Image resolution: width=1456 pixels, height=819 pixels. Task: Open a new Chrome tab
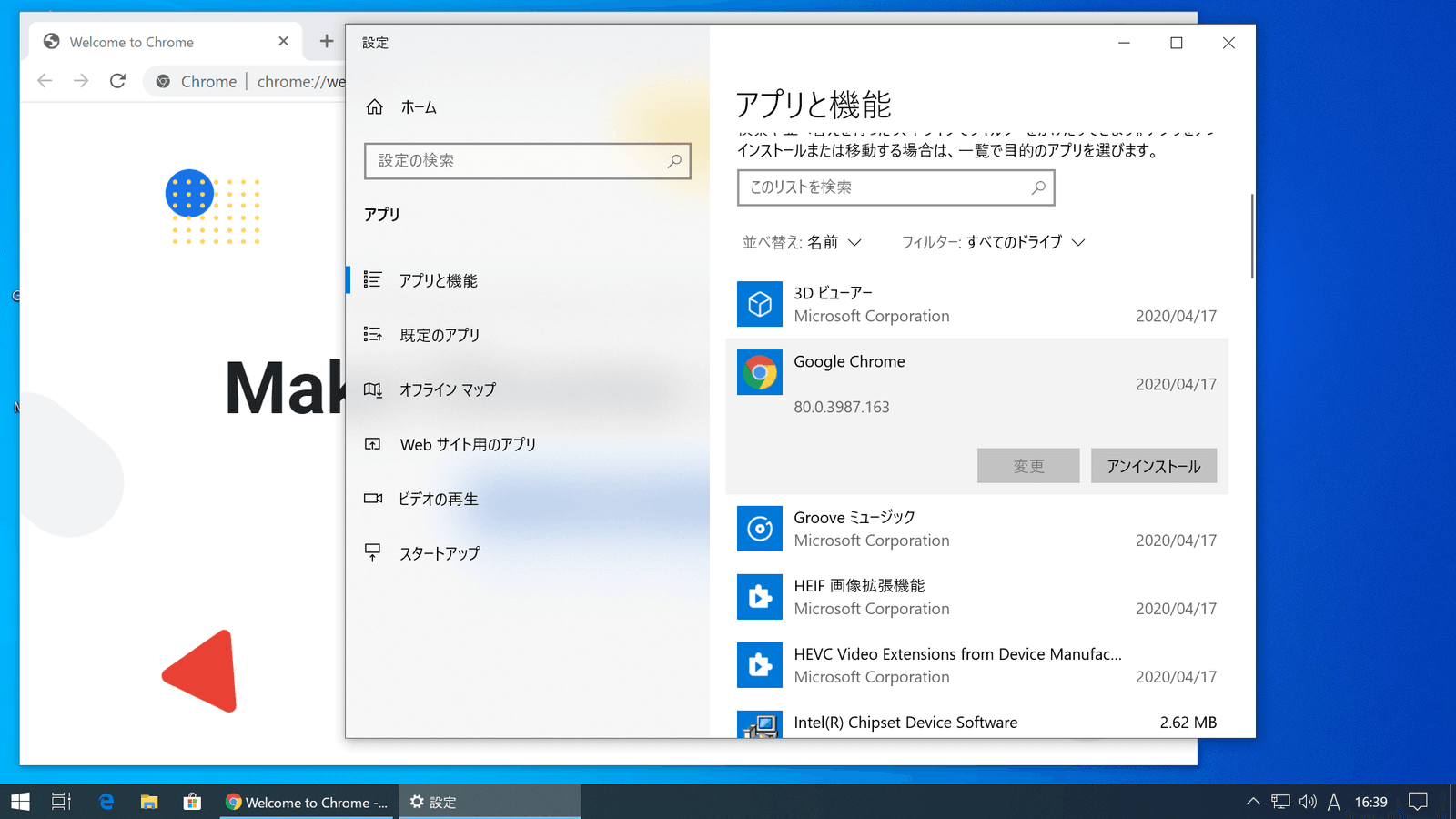(327, 41)
